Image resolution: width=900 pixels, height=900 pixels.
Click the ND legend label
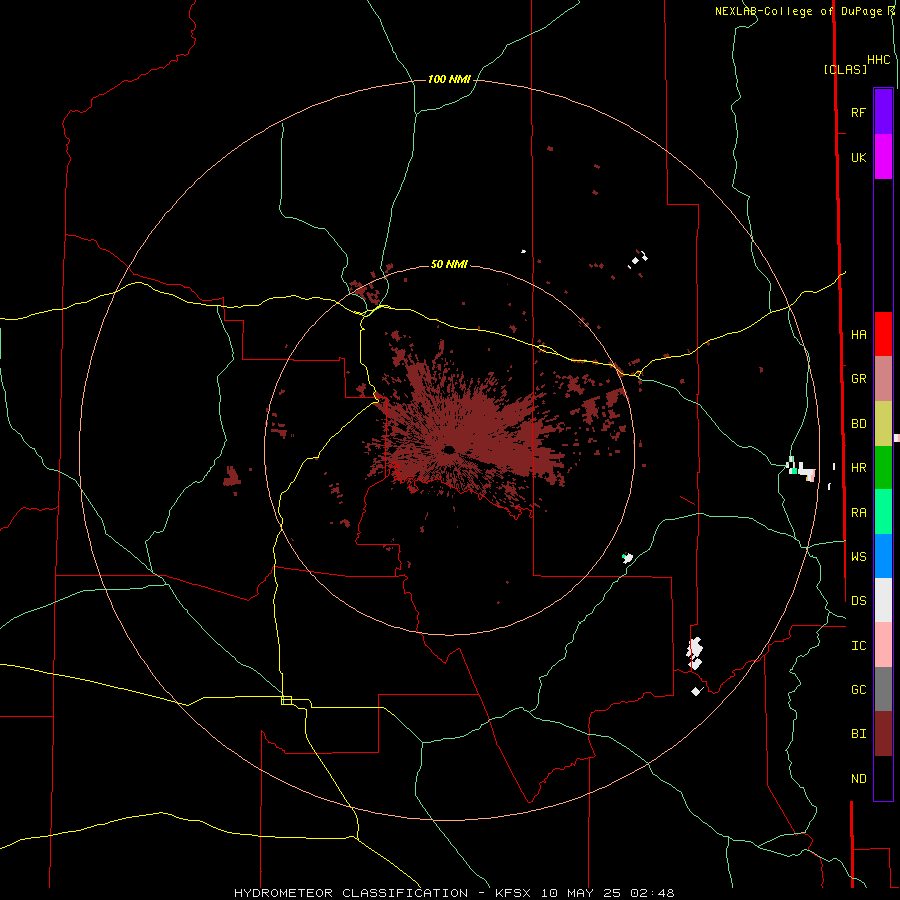[x=858, y=779]
